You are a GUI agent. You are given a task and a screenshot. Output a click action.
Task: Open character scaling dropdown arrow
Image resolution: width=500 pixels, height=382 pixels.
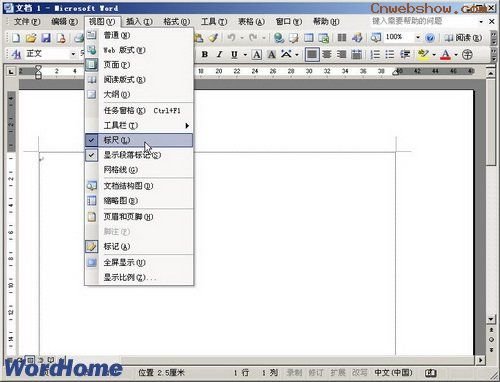coord(297,55)
